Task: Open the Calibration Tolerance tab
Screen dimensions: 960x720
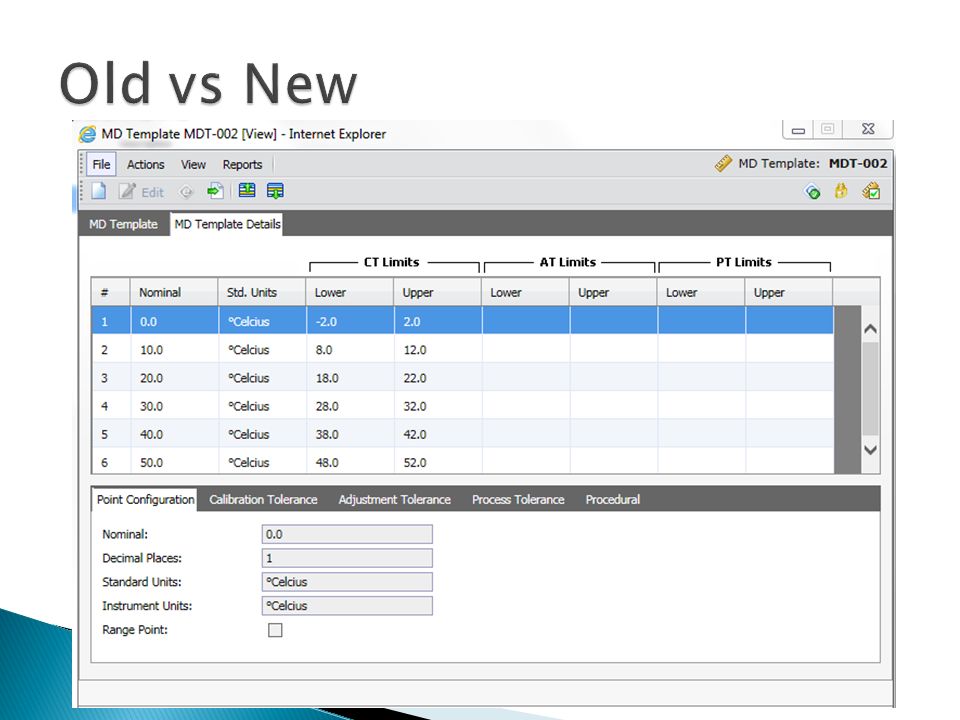Action: (x=263, y=500)
